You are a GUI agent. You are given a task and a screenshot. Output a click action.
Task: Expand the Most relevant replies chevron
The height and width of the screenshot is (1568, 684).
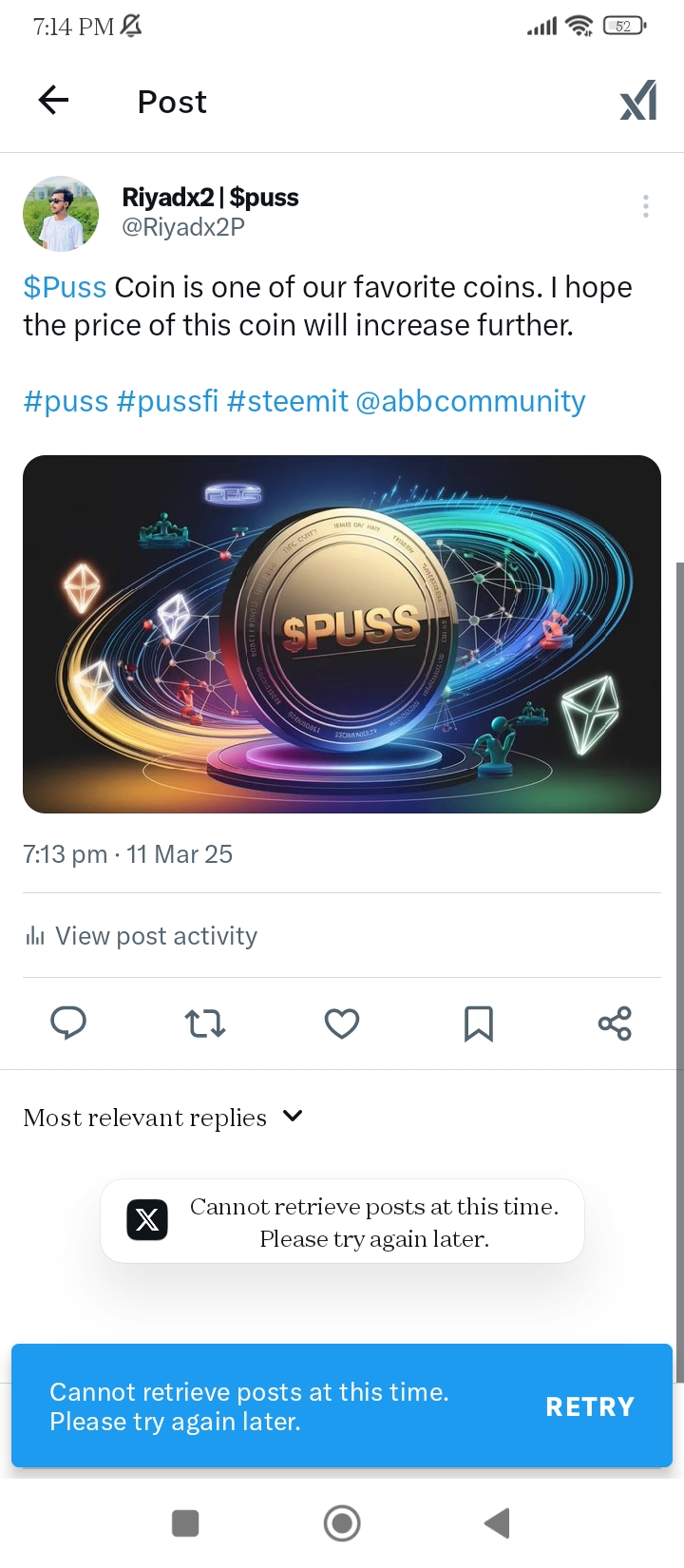click(293, 1116)
